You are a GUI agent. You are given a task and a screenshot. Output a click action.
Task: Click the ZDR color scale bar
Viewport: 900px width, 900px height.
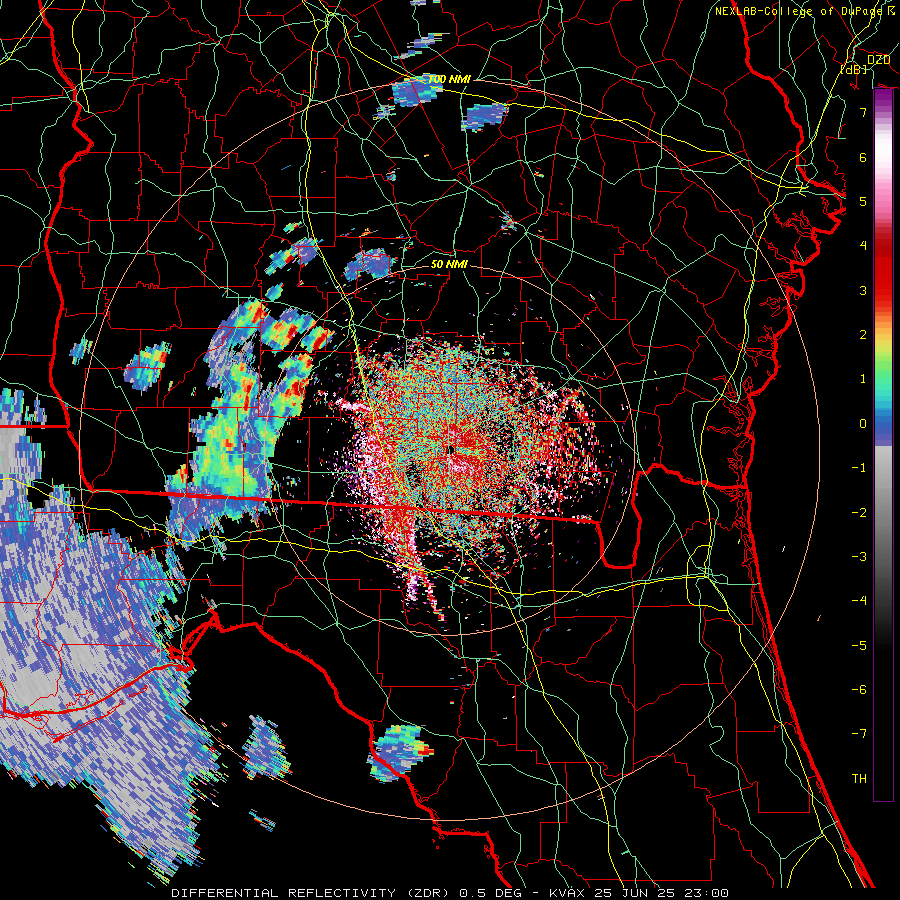[883, 444]
